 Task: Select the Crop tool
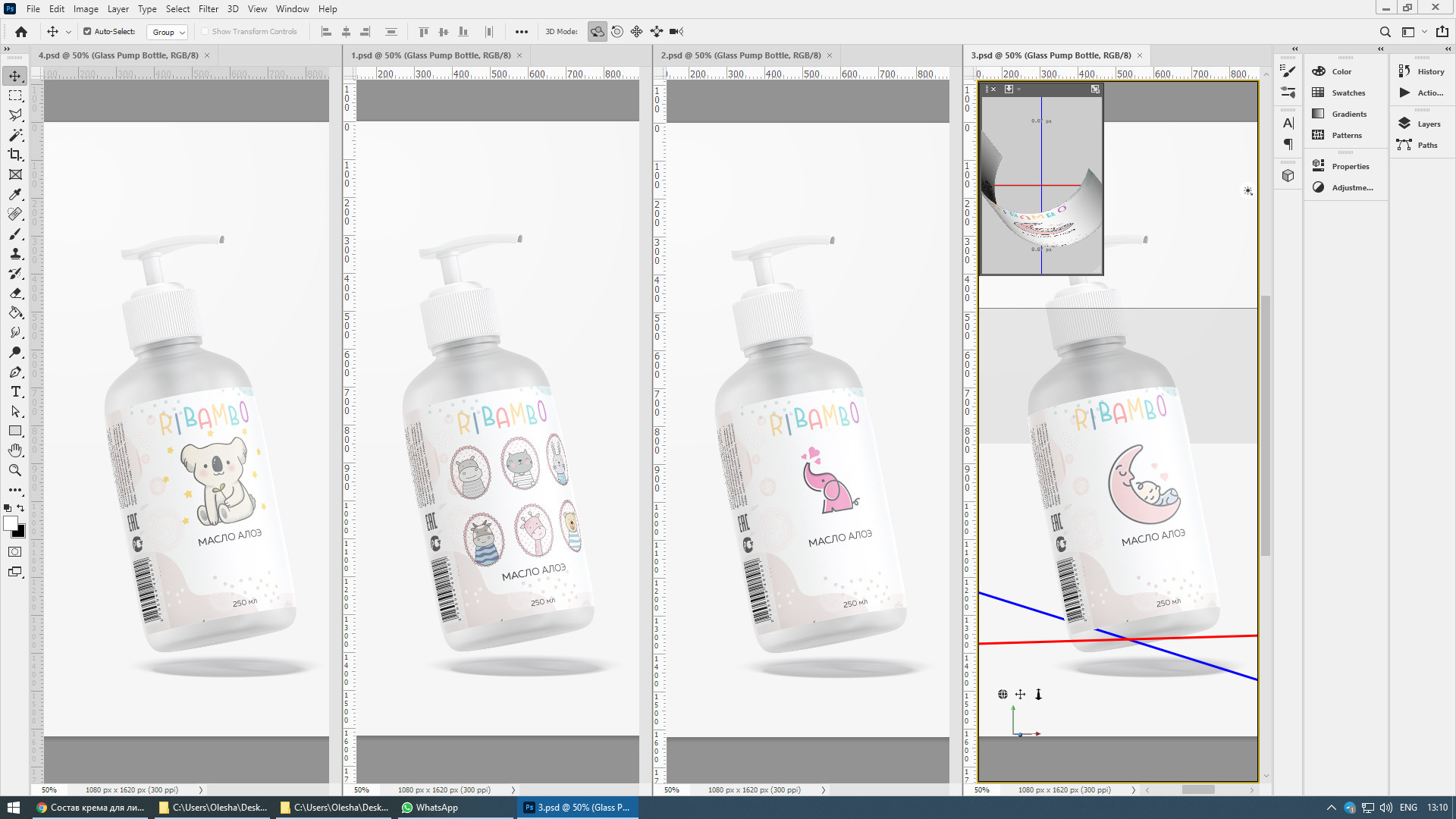tap(15, 155)
